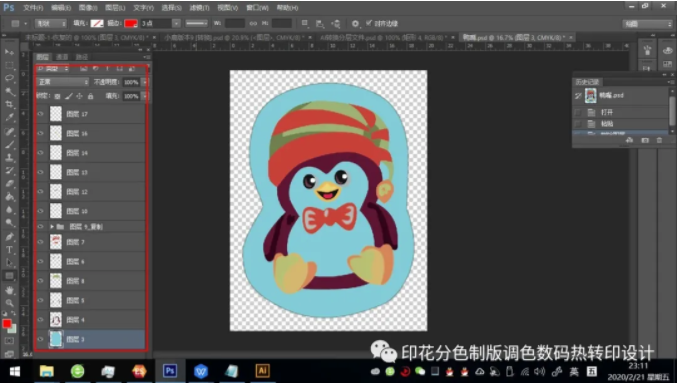Select the Horizontal Type tool

point(9,250)
